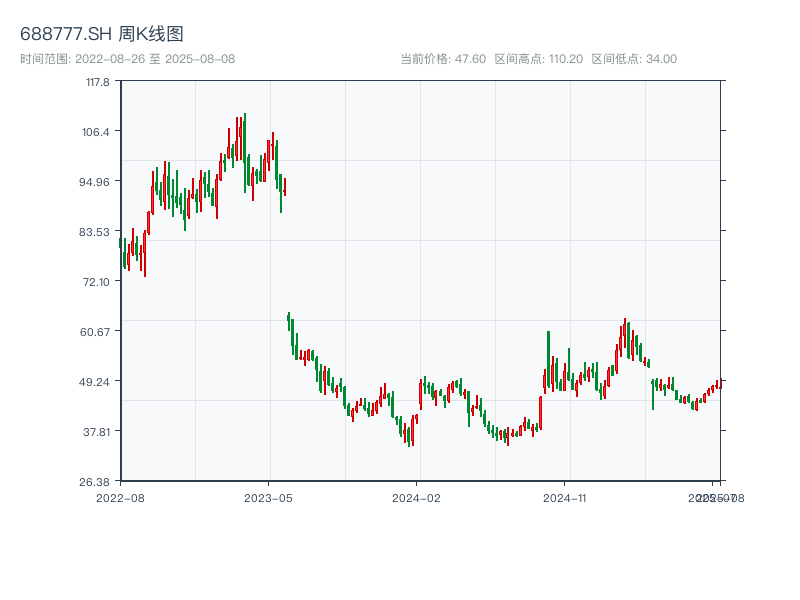Select the 2024-02 x-axis date label

417,497
